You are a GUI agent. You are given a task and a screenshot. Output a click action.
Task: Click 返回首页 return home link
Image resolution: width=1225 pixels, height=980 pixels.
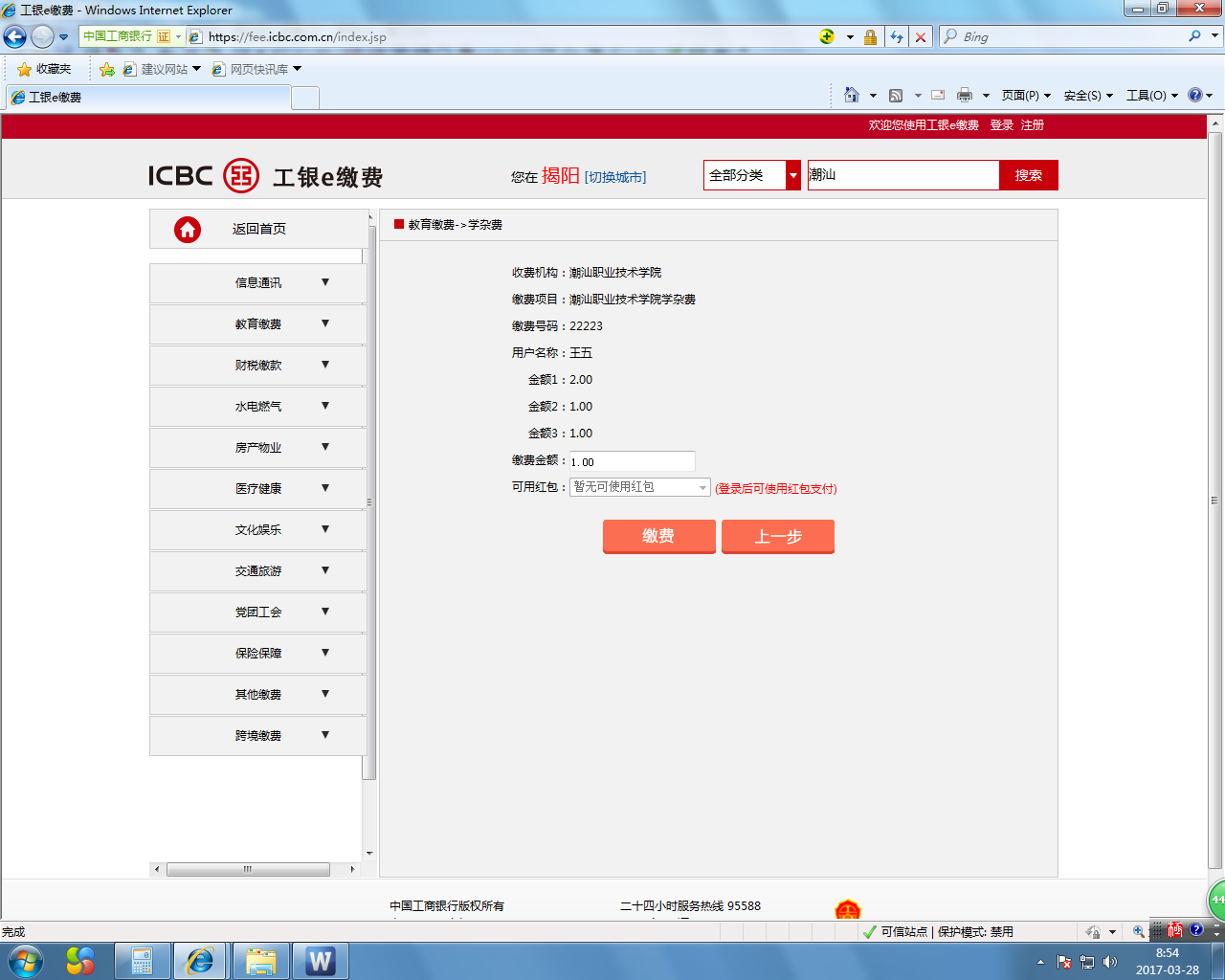[259, 229]
